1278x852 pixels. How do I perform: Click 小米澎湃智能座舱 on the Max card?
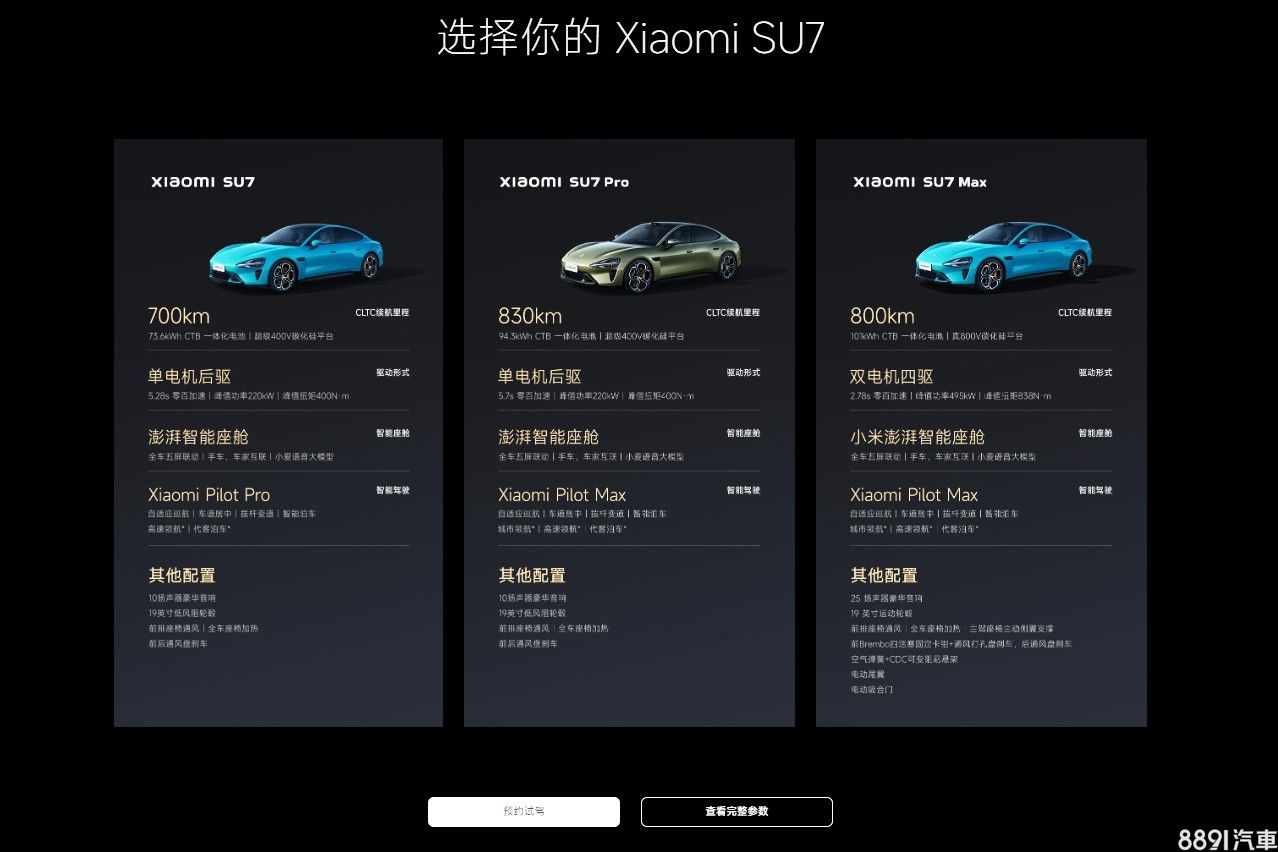pos(917,437)
